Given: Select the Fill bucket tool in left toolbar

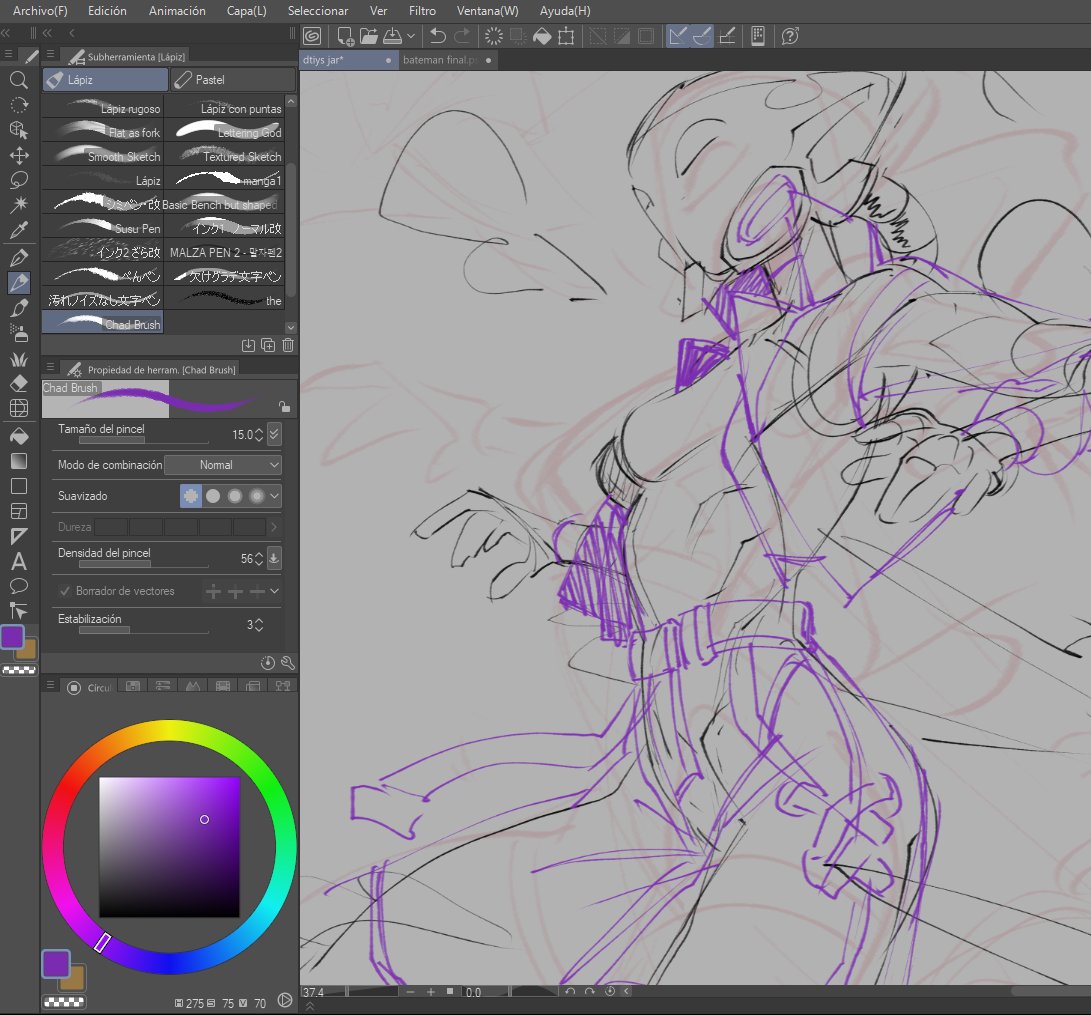Looking at the screenshot, I should 19,435.
